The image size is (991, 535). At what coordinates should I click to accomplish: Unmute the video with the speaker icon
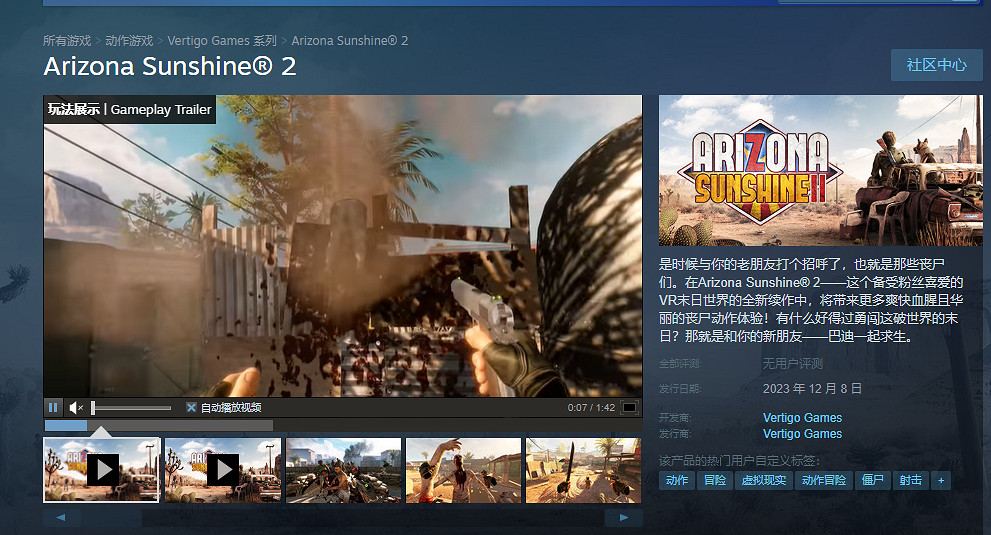76,407
